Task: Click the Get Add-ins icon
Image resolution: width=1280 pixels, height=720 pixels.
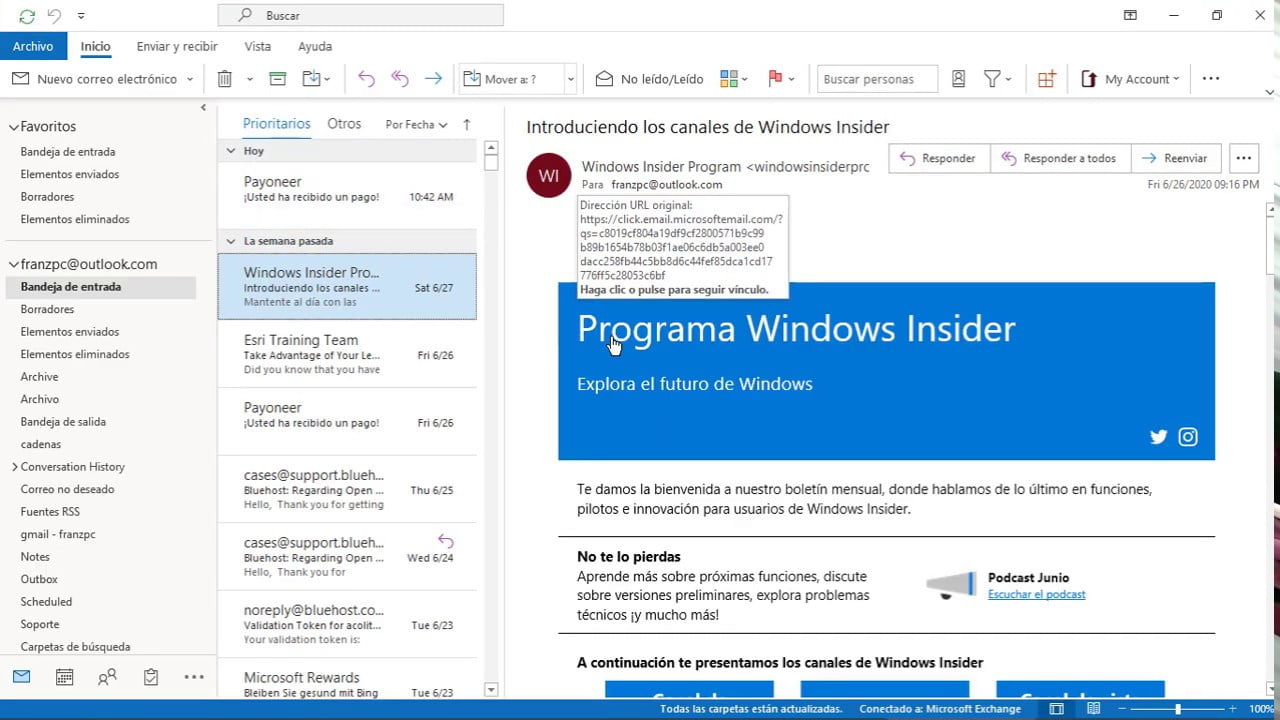Action: 1046,79
